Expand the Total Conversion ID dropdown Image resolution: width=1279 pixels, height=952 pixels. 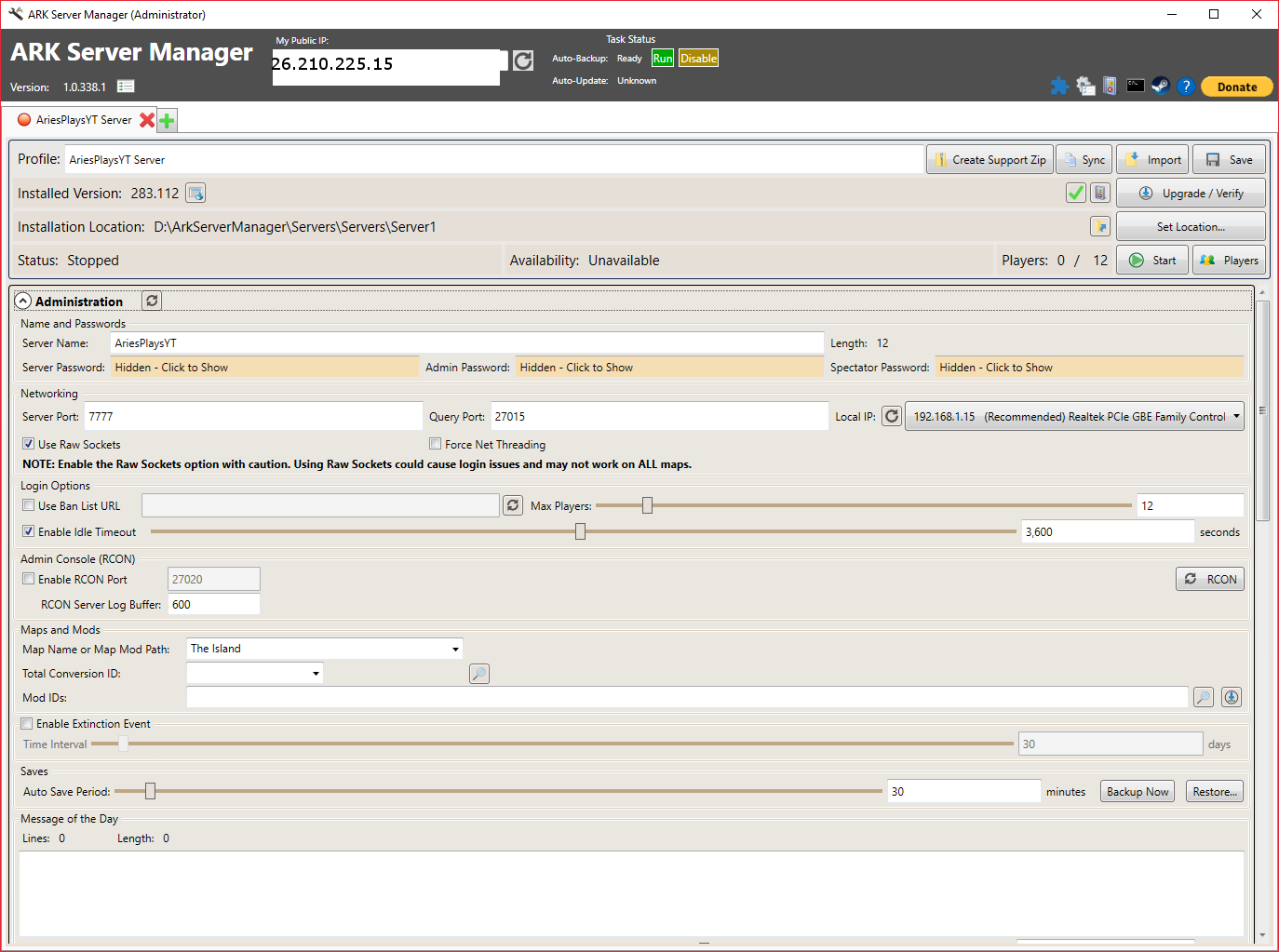255,673
